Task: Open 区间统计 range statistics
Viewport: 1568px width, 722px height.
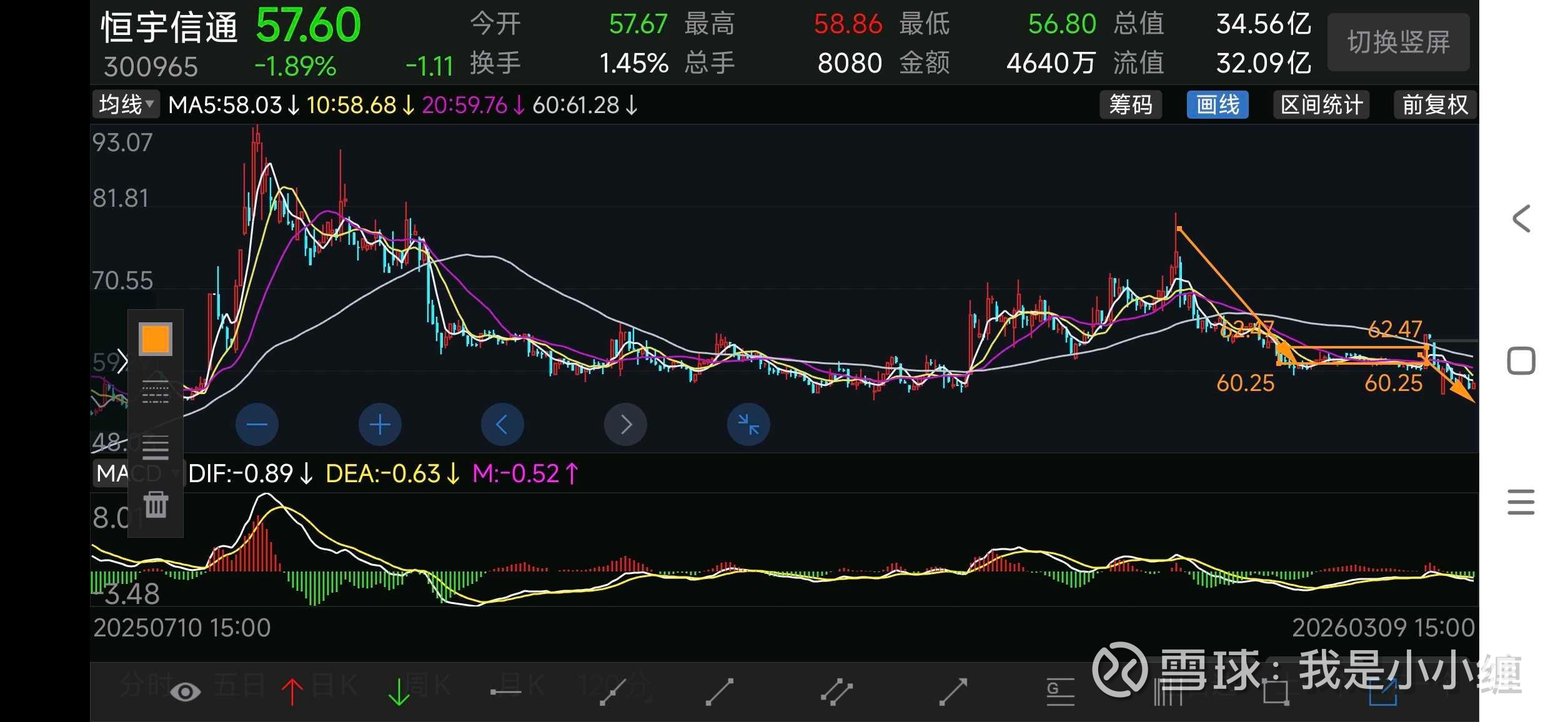Action: pos(1321,104)
